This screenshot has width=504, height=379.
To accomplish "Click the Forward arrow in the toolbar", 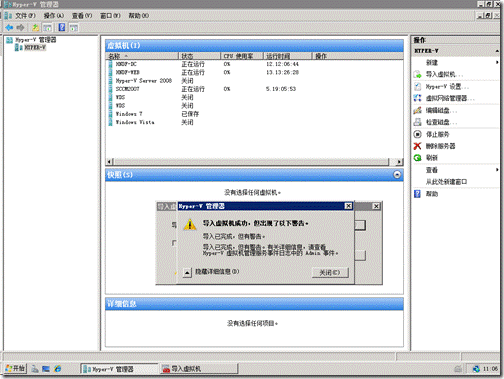I will 20,28.
